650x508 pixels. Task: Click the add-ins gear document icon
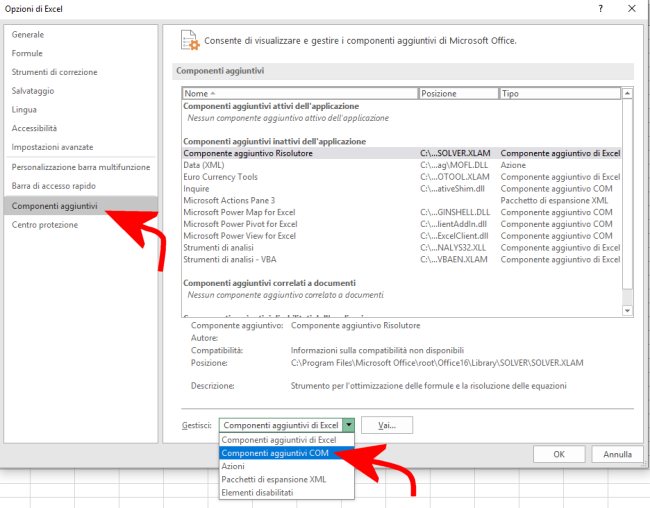[x=190, y=40]
